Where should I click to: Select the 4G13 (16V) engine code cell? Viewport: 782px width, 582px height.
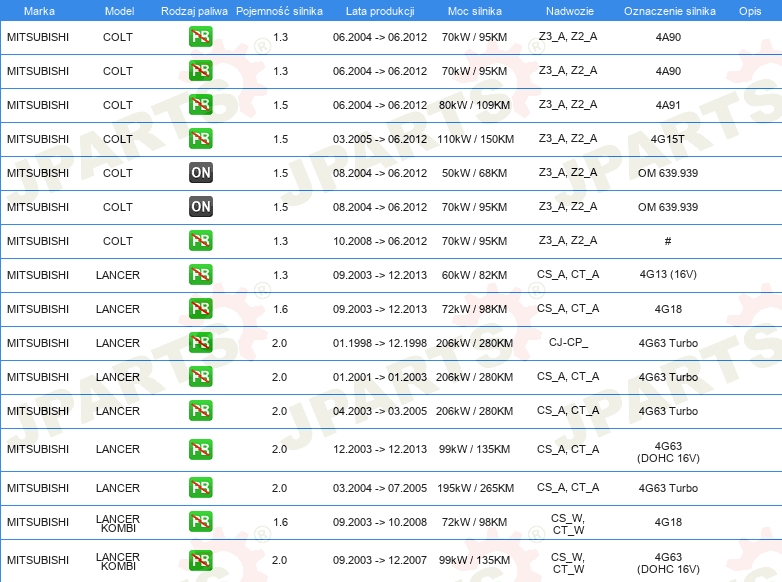(x=668, y=274)
